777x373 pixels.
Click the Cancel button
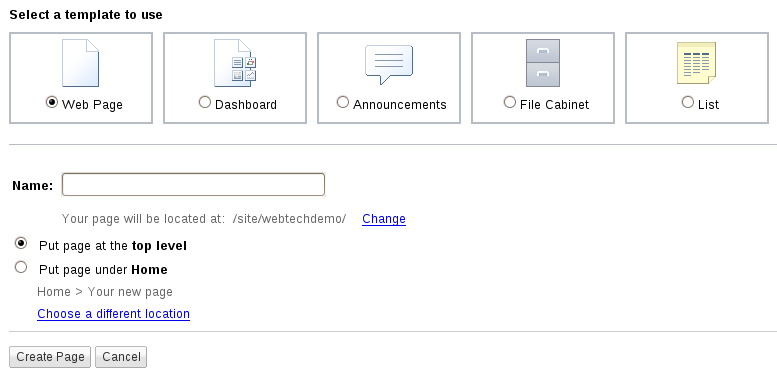click(x=121, y=357)
